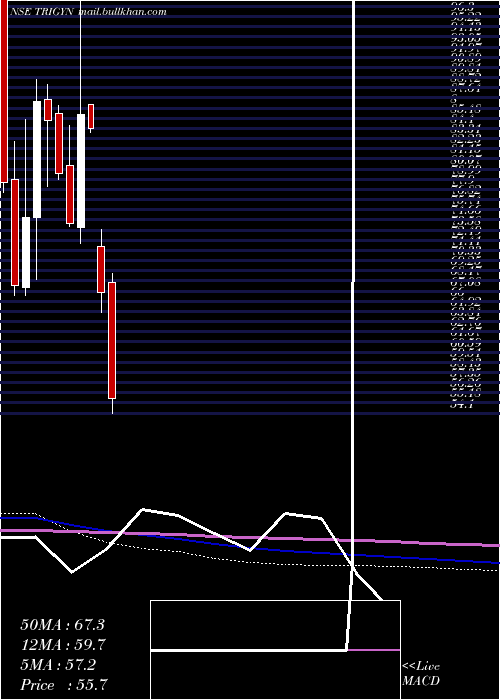Click the <<Live MACD label

tap(421, 674)
